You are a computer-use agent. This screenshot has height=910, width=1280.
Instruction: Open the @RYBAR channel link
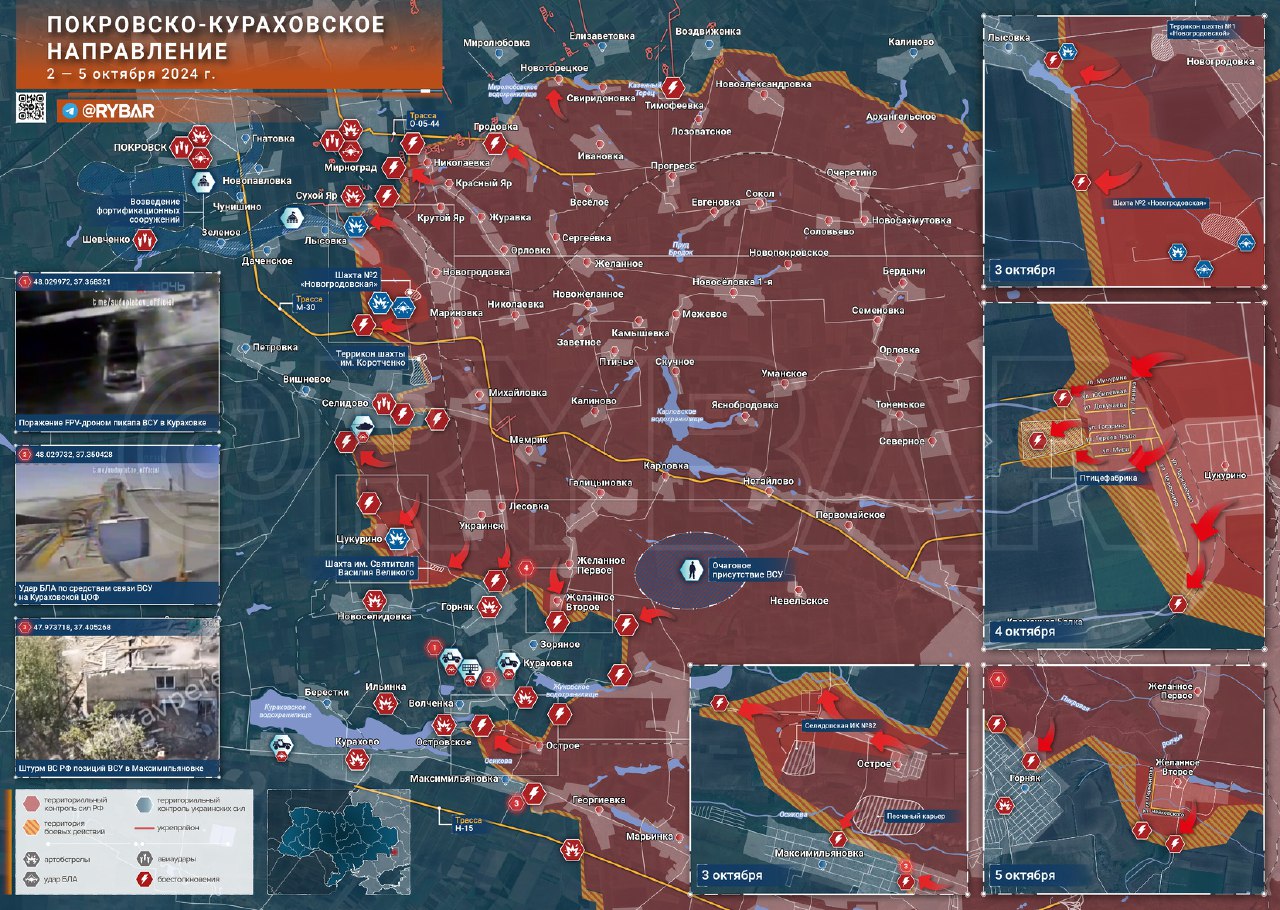click(118, 111)
